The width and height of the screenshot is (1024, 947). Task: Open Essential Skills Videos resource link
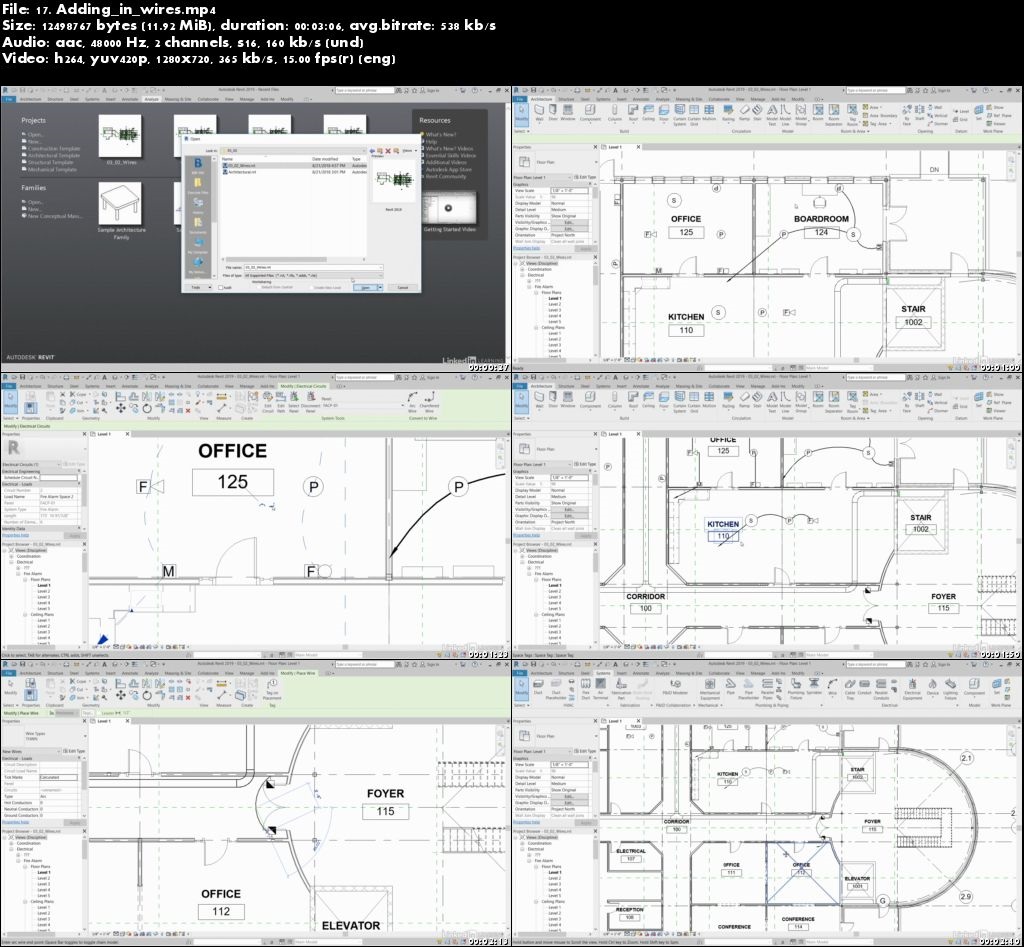[451, 155]
